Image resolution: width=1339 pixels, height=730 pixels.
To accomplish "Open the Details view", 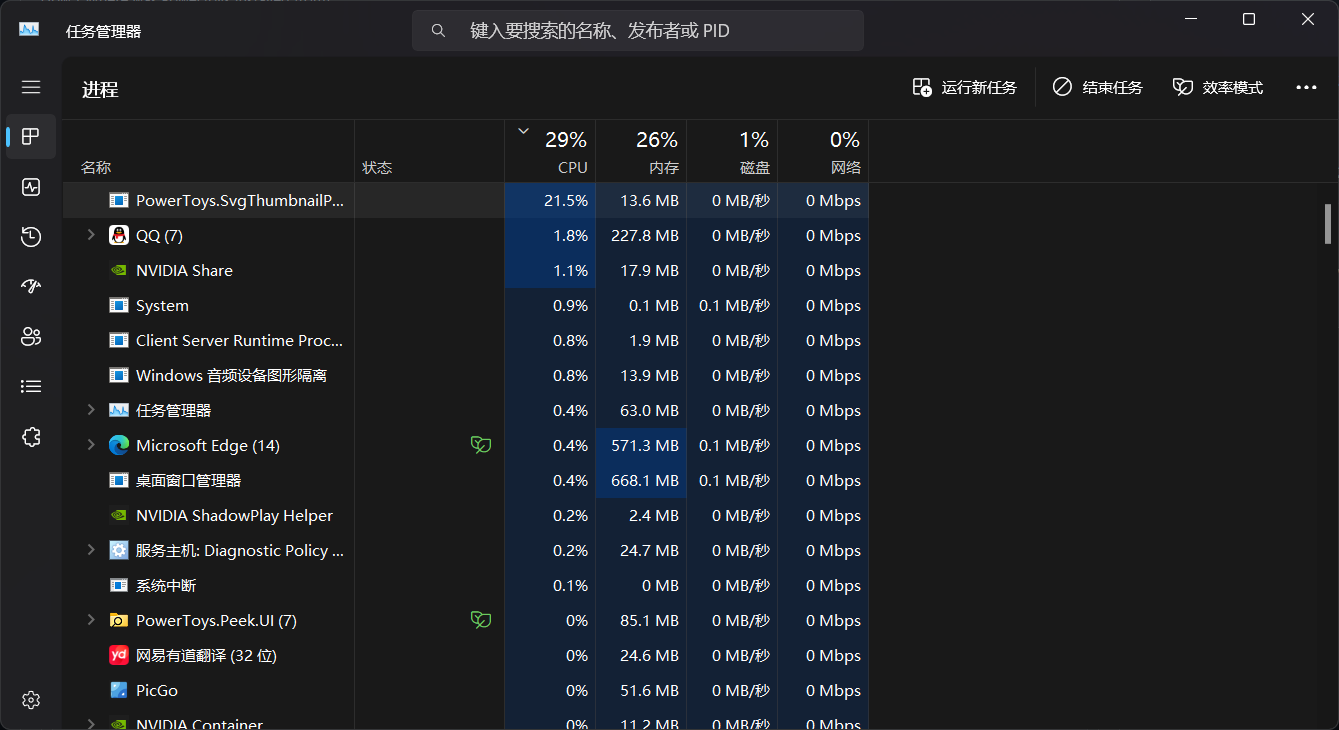I will pos(30,386).
